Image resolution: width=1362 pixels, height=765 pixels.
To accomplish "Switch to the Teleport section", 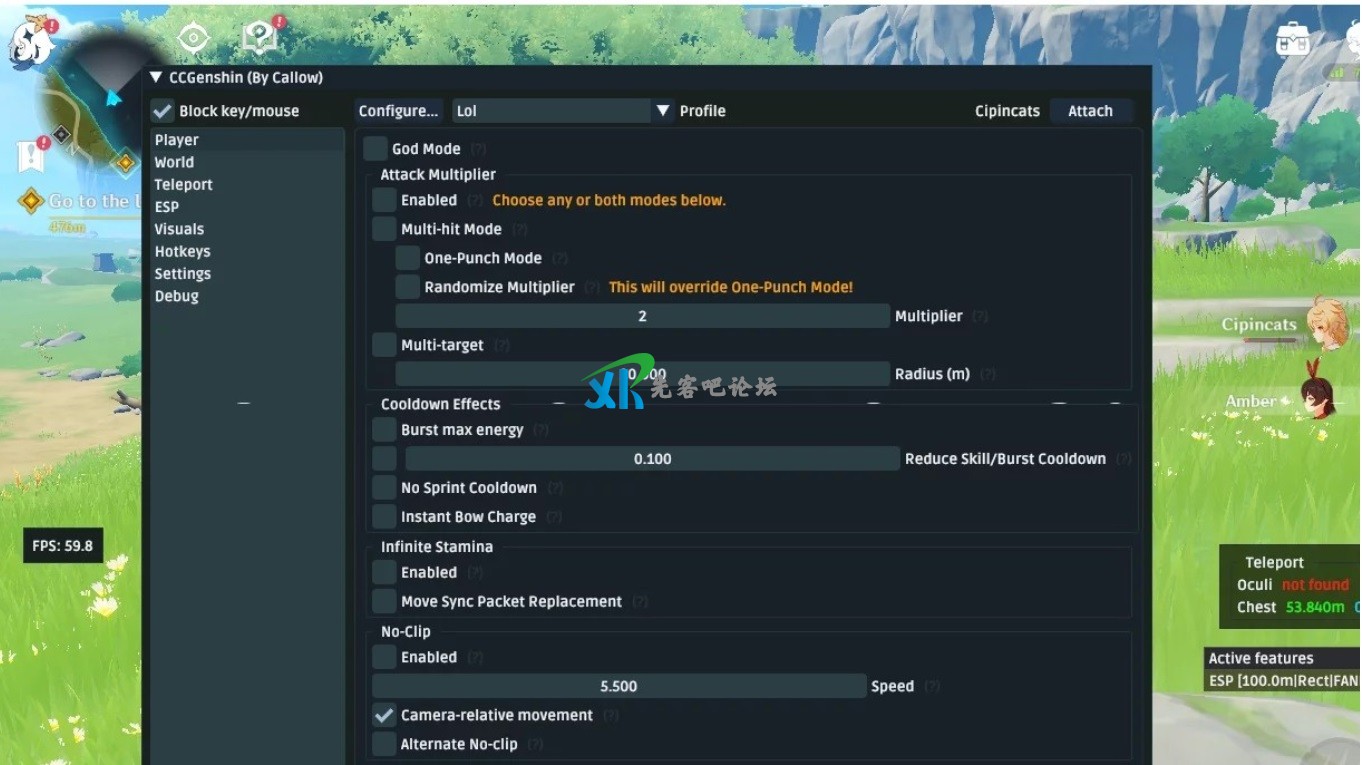I will (184, 185).
